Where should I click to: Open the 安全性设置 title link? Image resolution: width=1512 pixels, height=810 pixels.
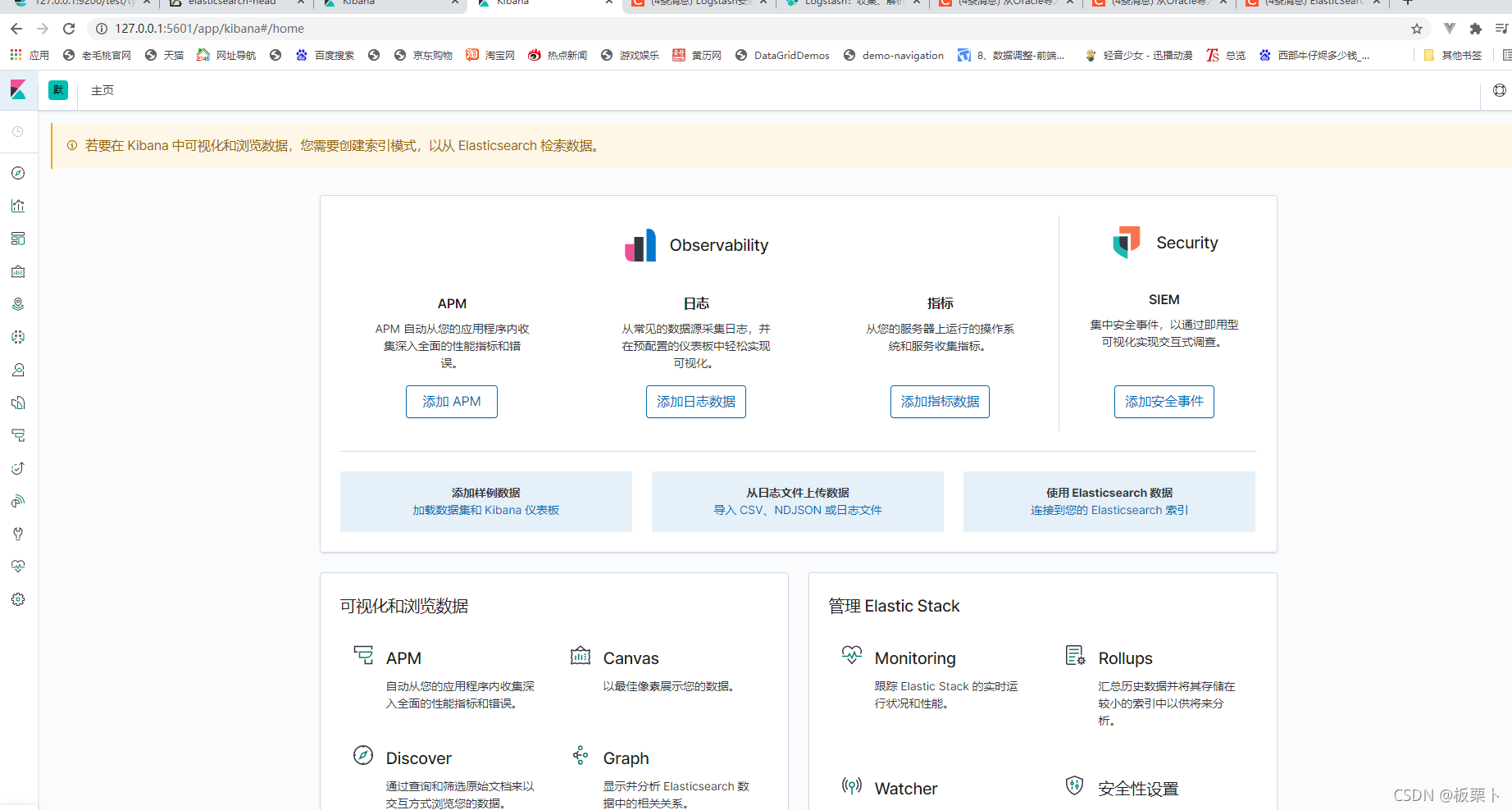(1139, 789)
